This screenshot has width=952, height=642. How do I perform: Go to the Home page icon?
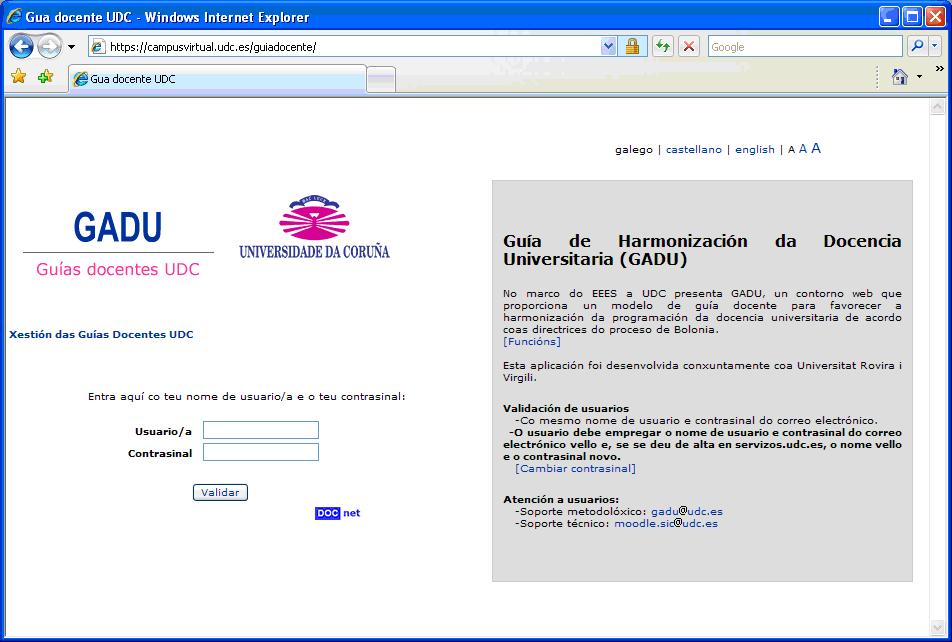900,77
